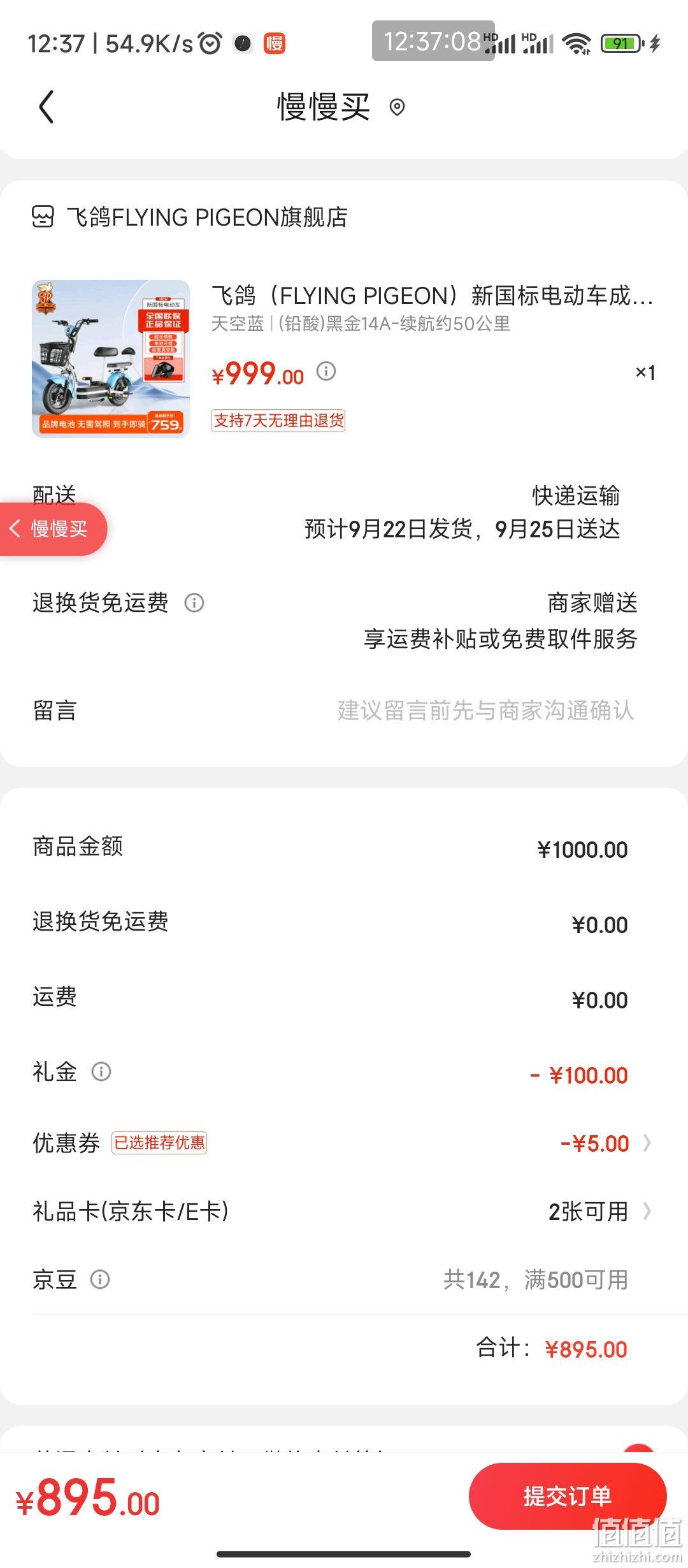This screenshot has height=1568, width=688.
Task: Open the 已选推荐优惠 coupon tag
Action: (x=159, y=1143)
